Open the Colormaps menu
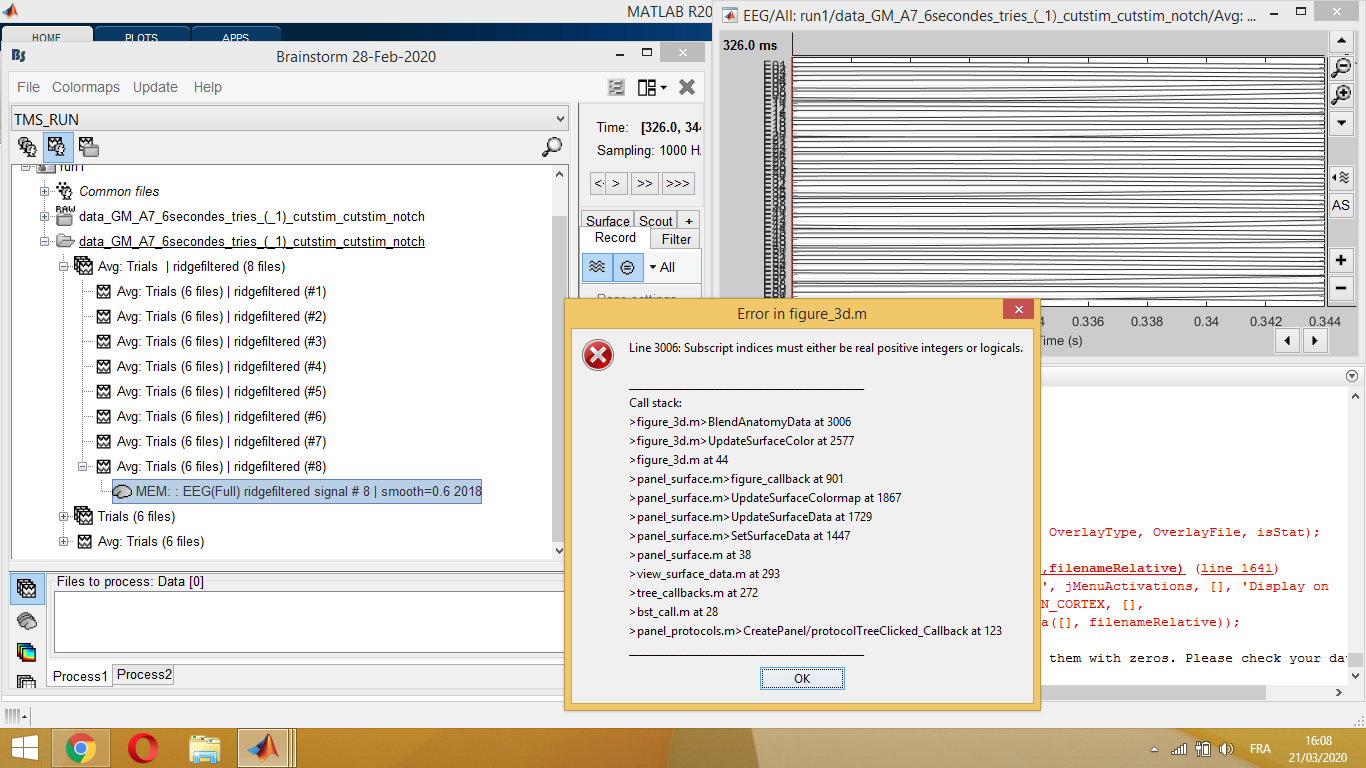Screen dimensions: 1366x768 86,87
